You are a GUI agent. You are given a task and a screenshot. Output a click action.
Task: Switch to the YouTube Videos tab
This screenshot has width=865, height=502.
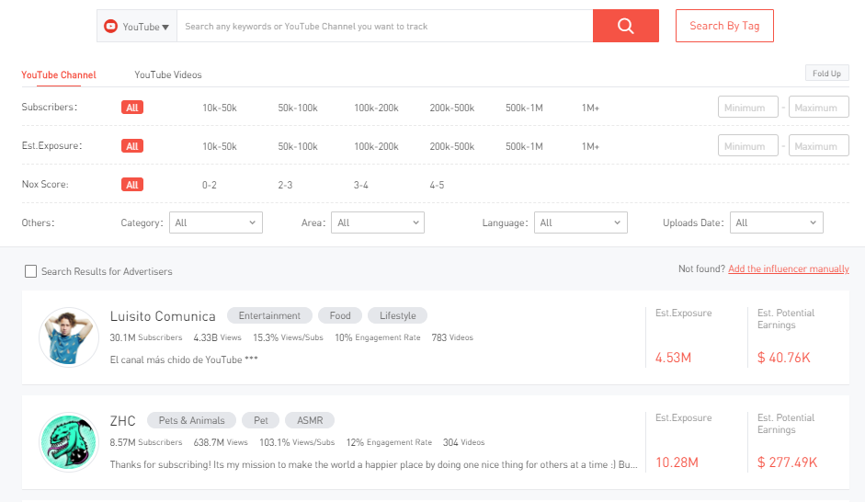(168, 75)
